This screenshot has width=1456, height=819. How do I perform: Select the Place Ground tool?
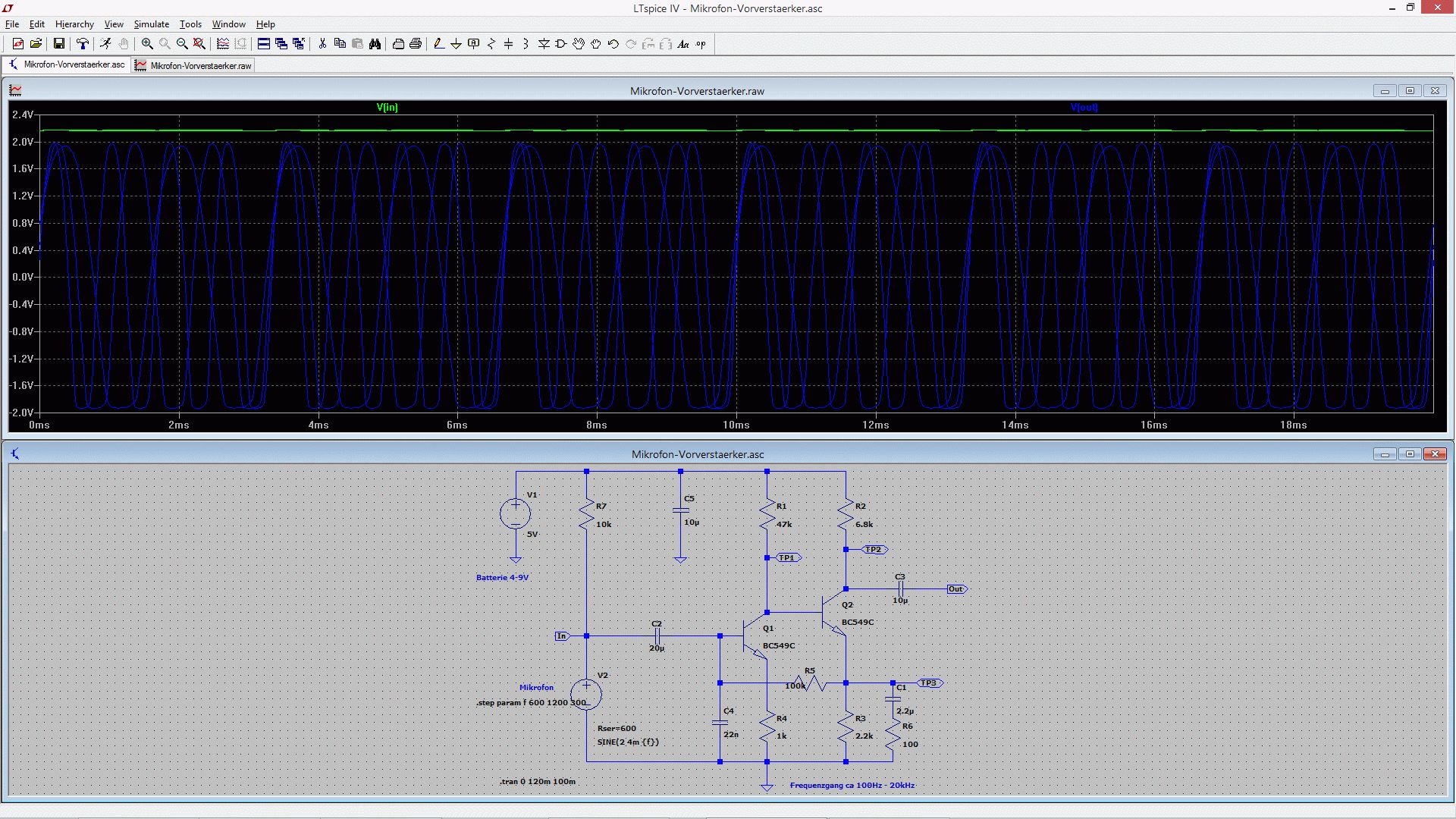[456, 44]
